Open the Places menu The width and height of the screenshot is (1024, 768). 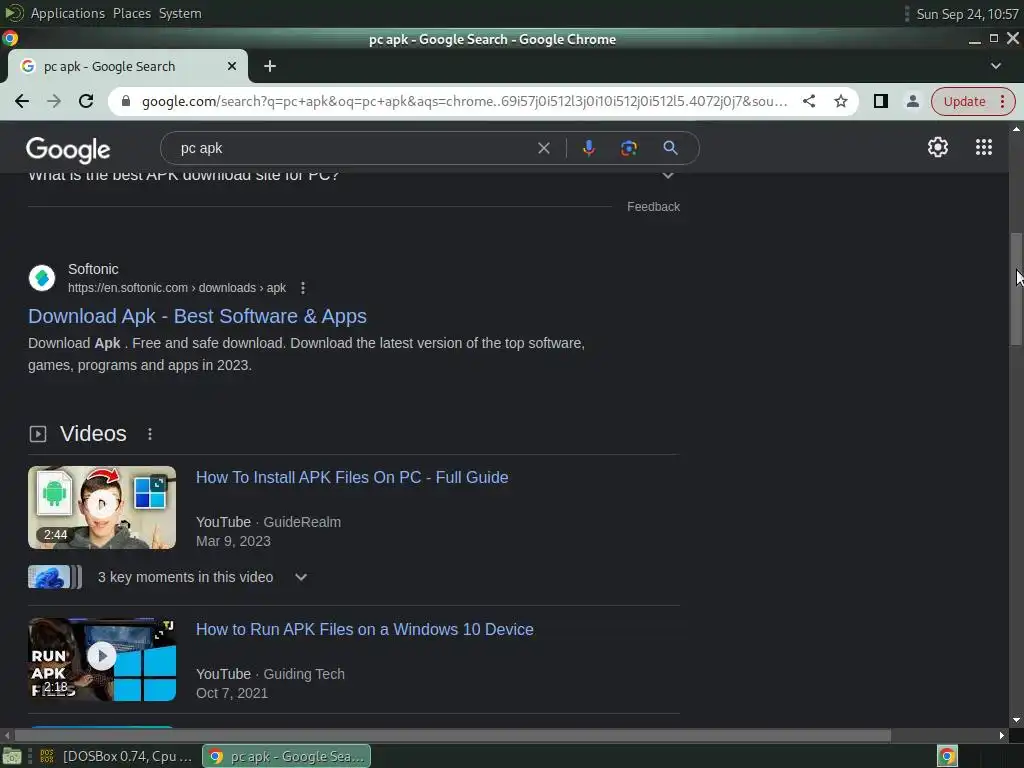[x=131, y=13]
